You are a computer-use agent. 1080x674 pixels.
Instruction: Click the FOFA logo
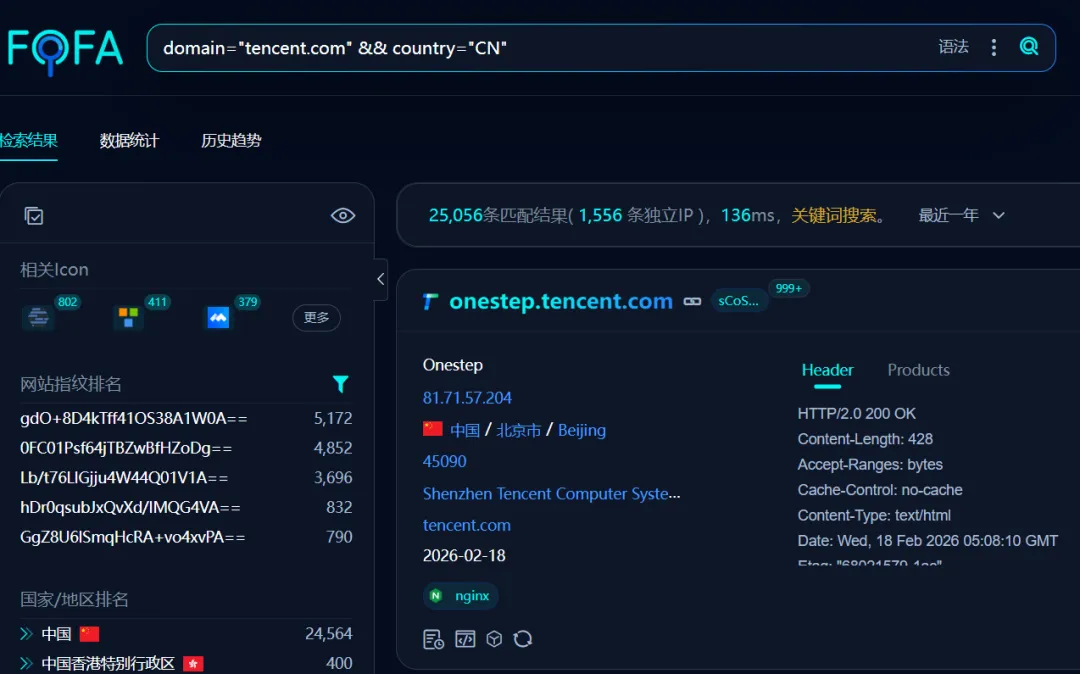click(65, 50)
